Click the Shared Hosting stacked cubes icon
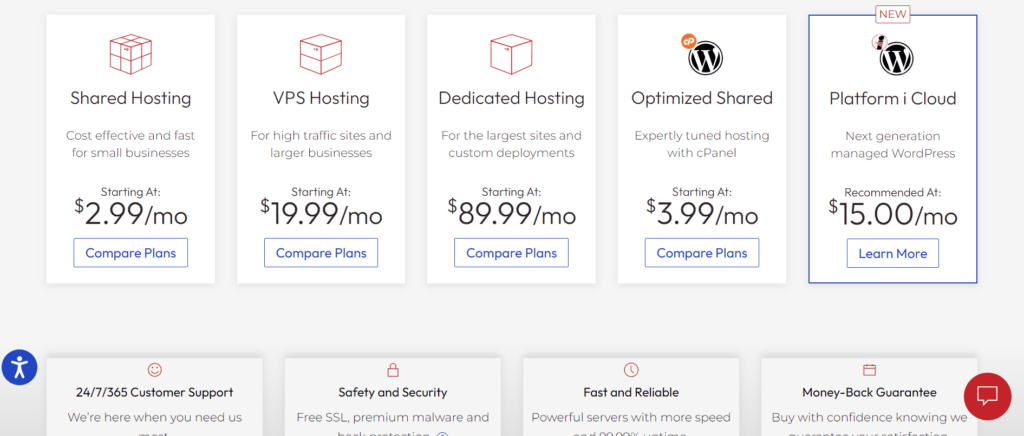This screenshot has width=1024, height=436. coord(131,54)
